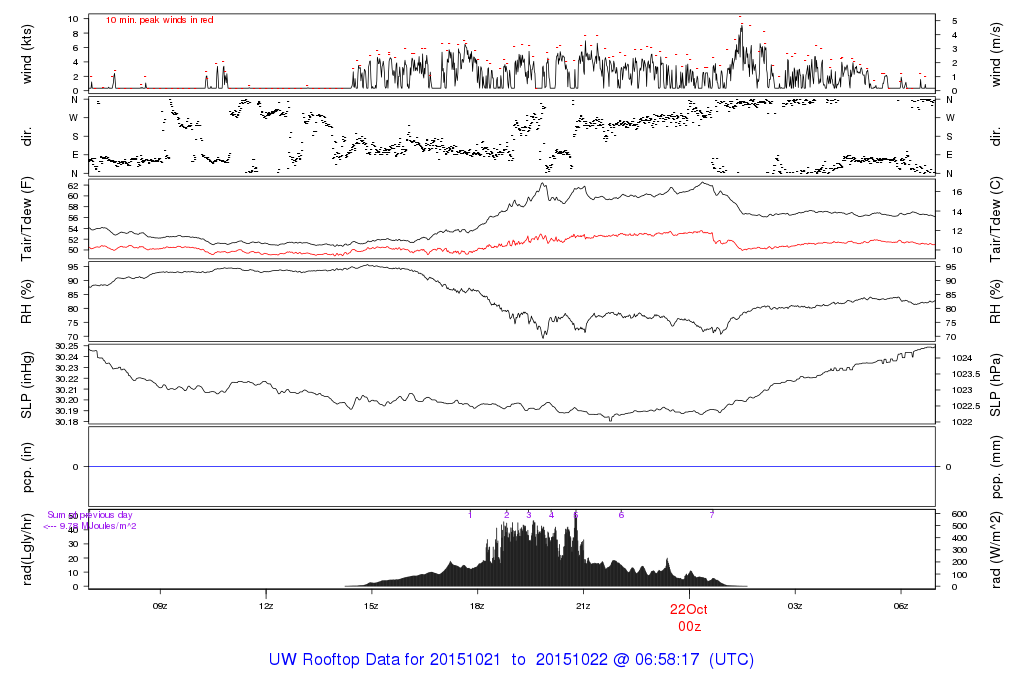This screenshot has height=700, width=1024.
Task: Click the red '22Oct' date label
Action: point(688,610)
